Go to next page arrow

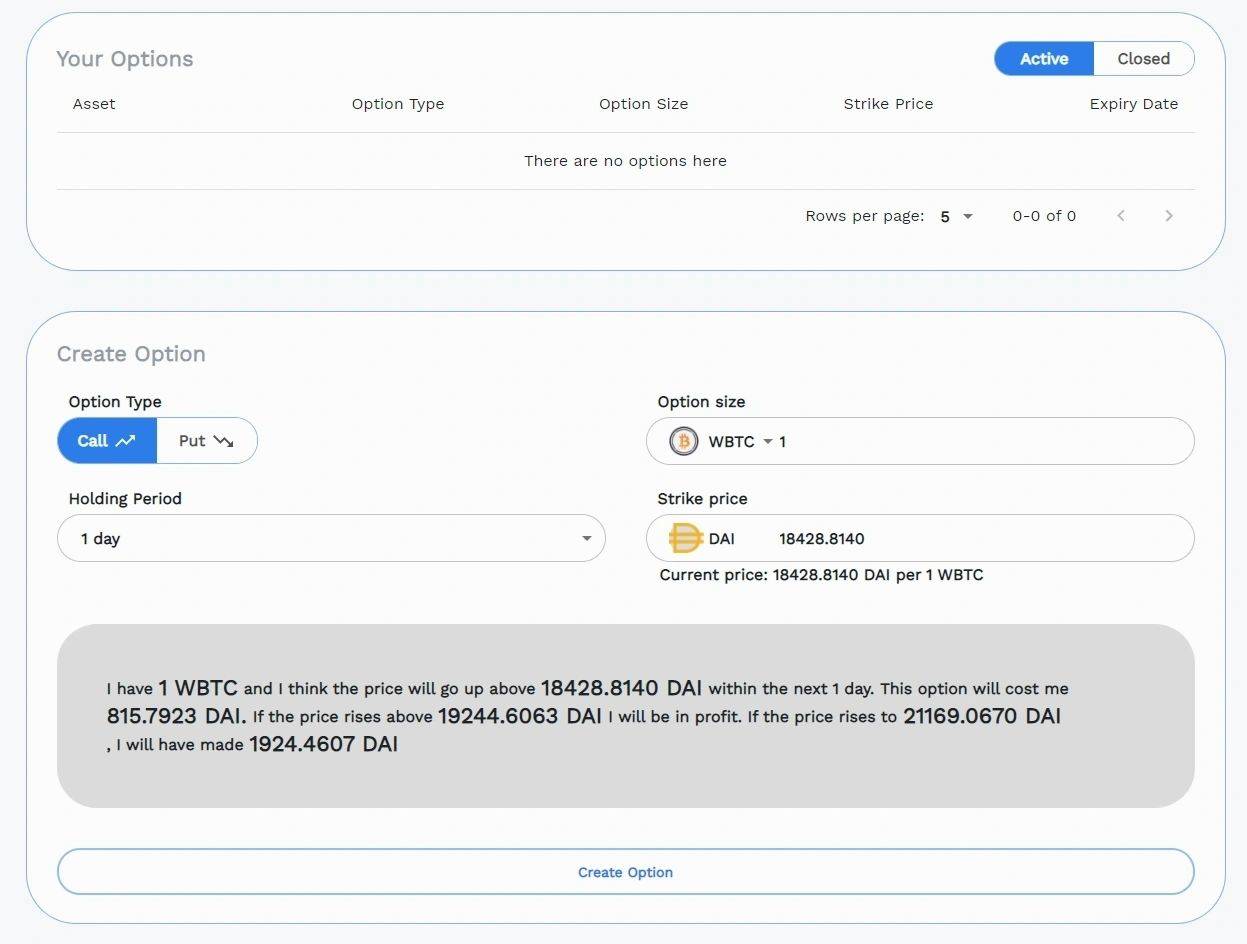[1169, 216]
